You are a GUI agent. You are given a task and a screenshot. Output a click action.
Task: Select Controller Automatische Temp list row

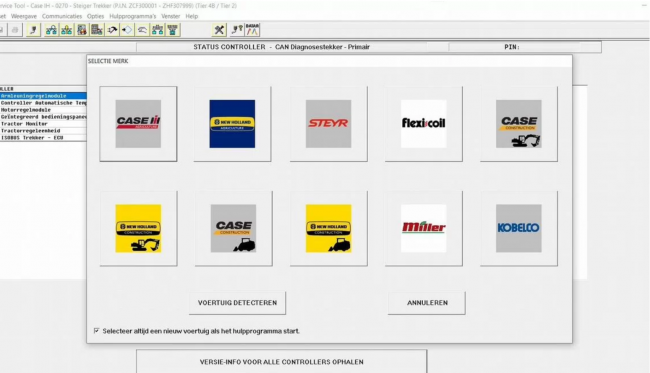43,103
